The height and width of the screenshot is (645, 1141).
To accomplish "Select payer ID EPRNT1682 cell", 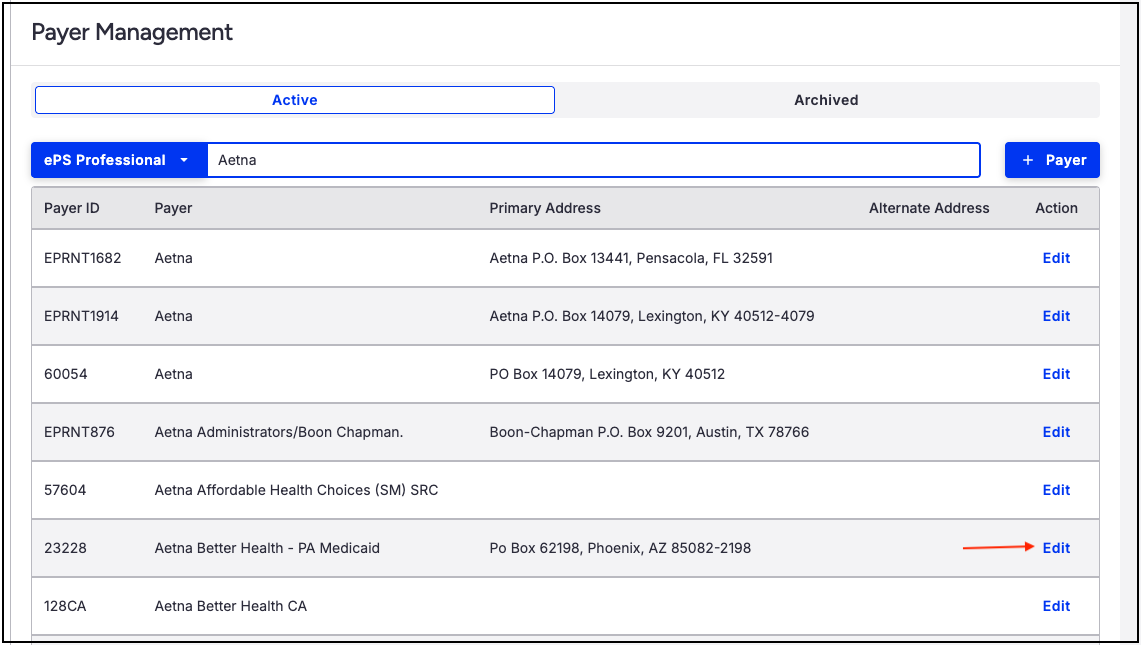I will coord(82,258).
